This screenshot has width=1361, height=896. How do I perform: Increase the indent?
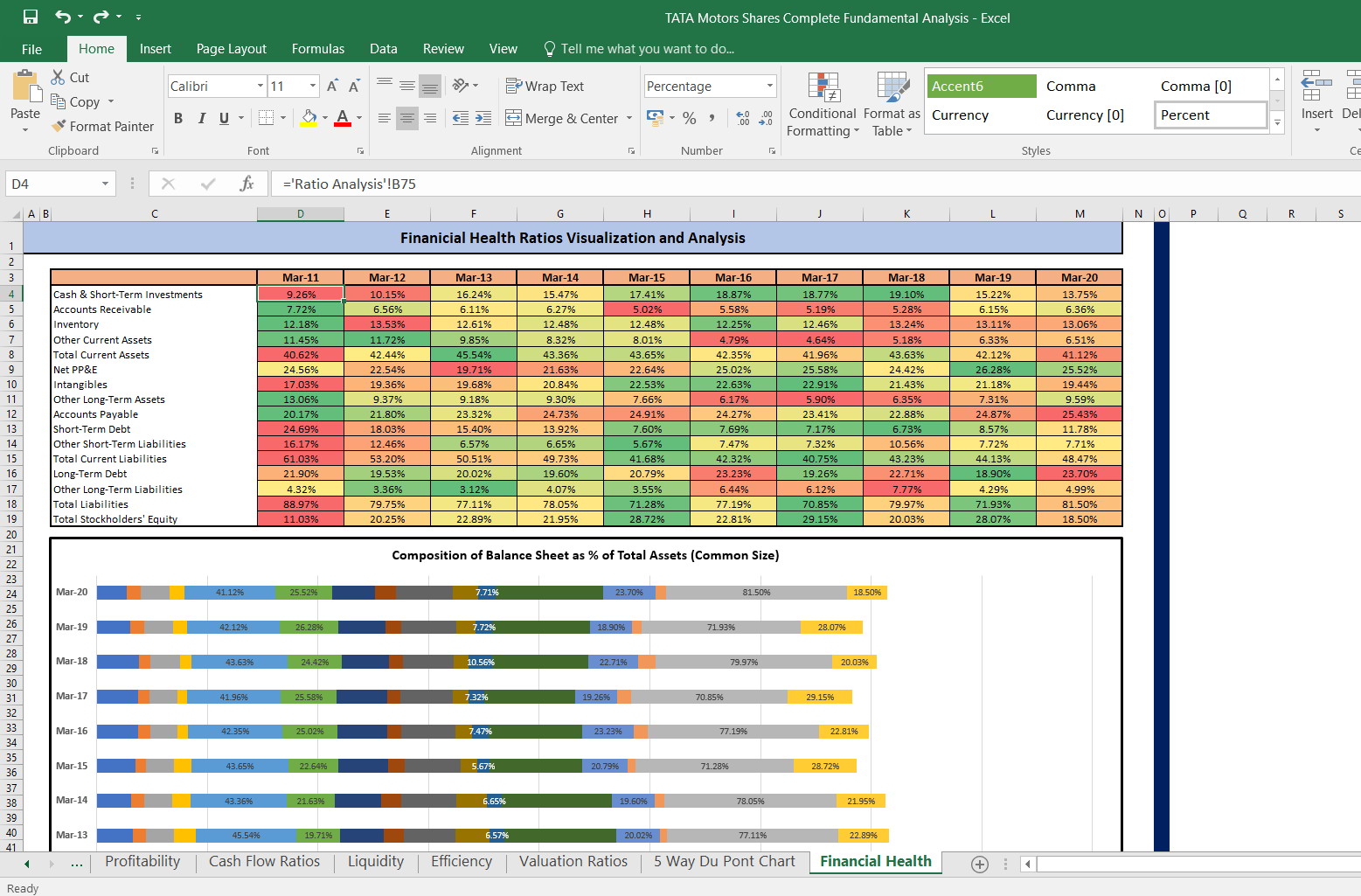(x=483, y=118)
